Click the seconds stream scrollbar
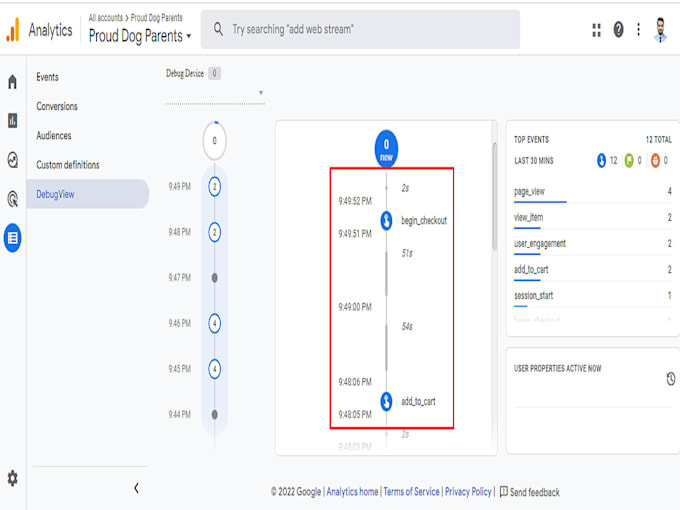680x510 pixels. tap(494, 197)
